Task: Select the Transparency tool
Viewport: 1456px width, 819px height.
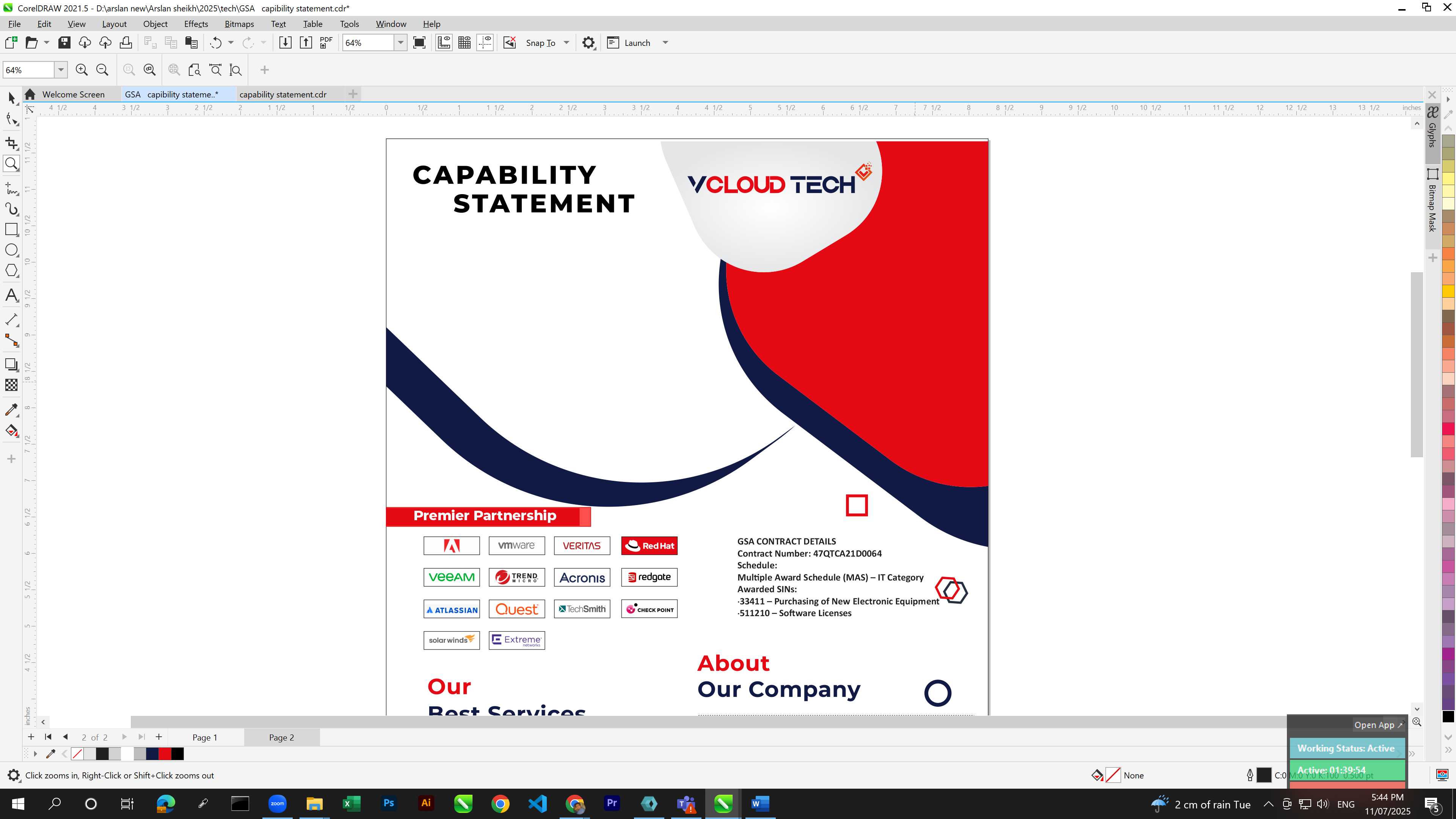Action: click(x=11, y=385)
